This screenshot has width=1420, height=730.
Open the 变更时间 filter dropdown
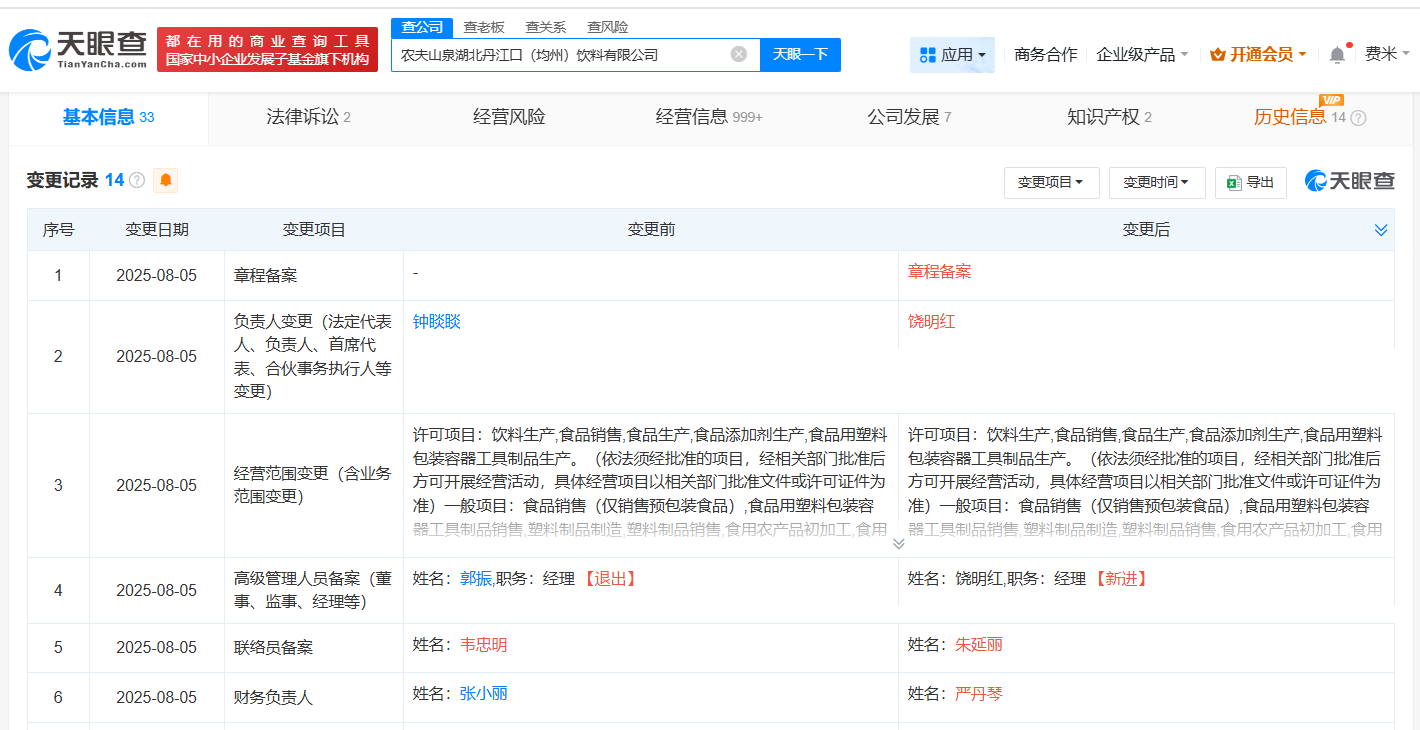(1156, 182)
